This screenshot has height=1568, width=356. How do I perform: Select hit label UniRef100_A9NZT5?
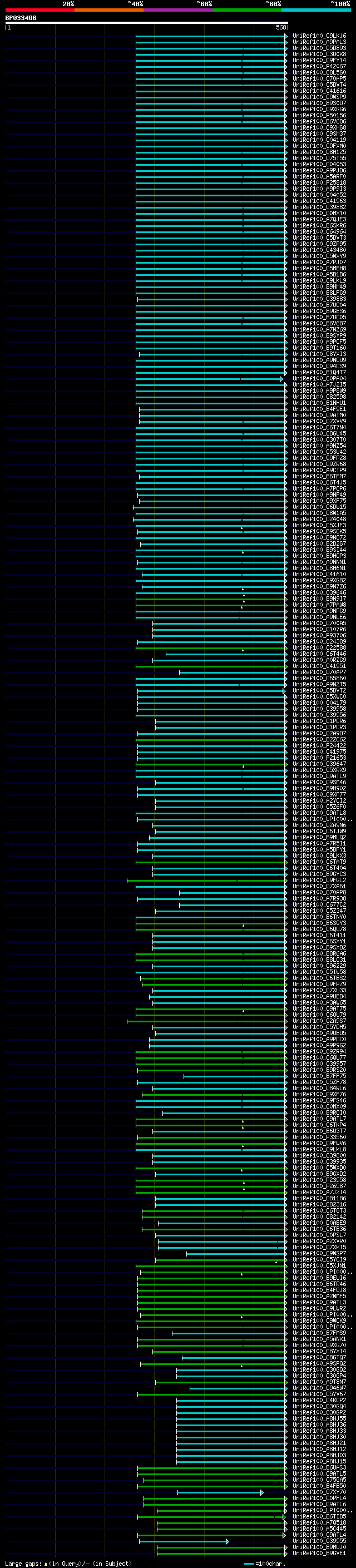319,685
